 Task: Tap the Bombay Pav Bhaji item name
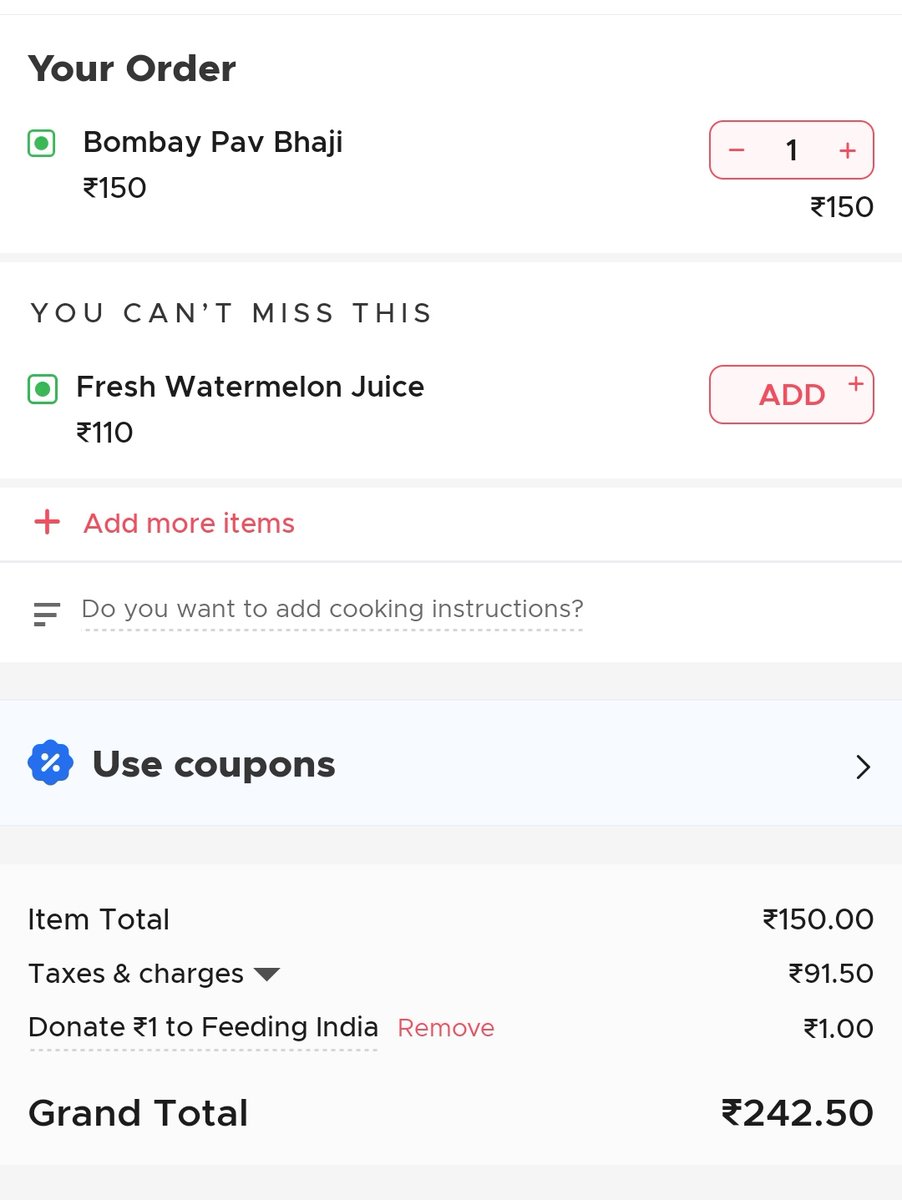coord(213,143)
